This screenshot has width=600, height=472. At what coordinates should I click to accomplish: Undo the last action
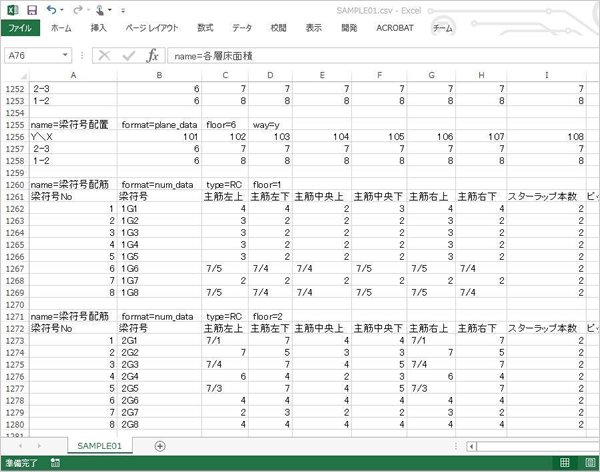[x=51, y=10]
